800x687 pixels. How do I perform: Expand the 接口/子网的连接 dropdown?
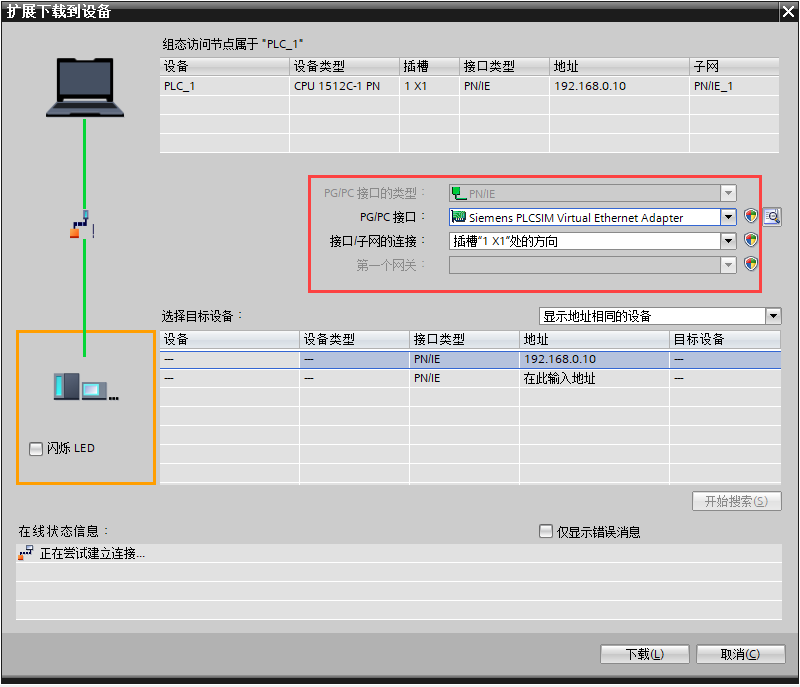[728, 241]
